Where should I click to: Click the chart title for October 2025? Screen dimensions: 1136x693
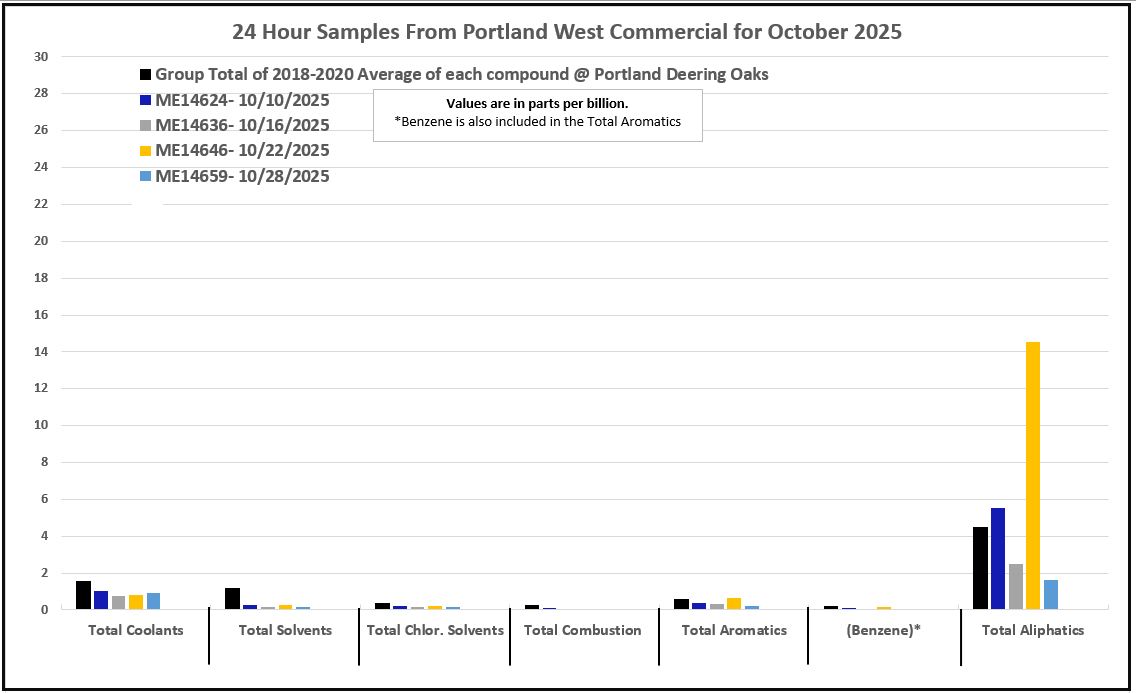coord(567,32)
